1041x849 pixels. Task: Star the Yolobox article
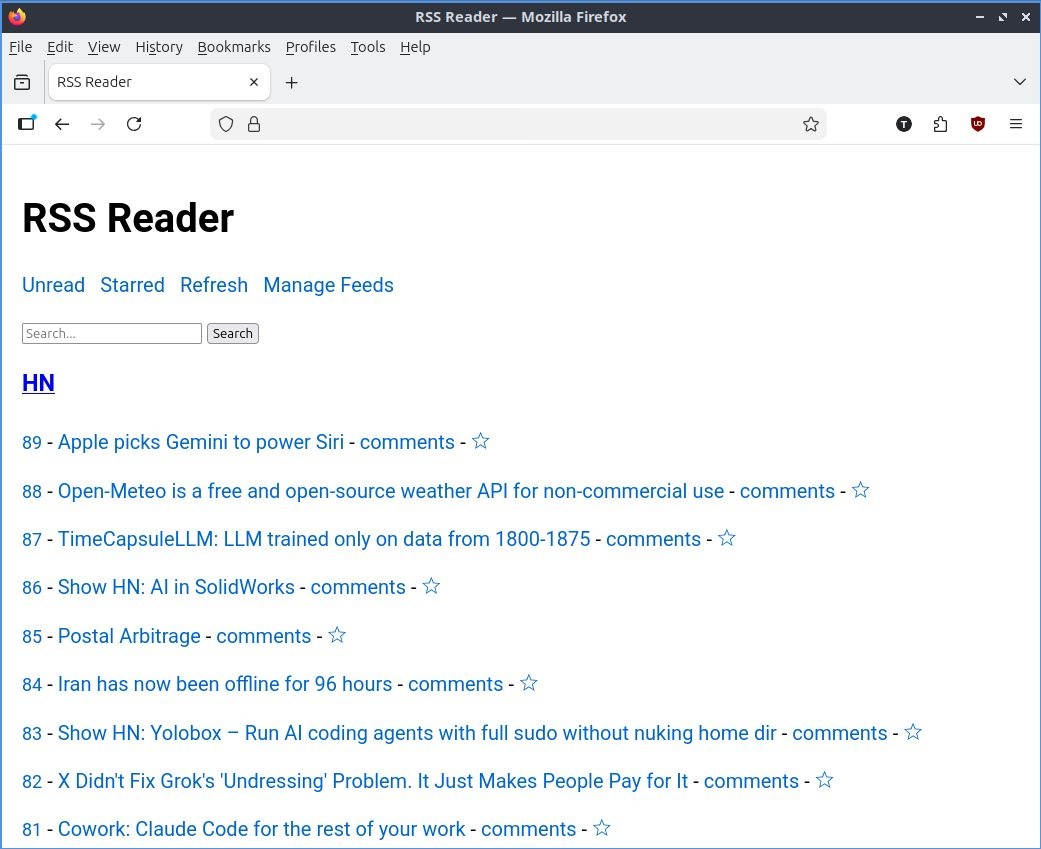pyautogui.click(x=914, y=732)
